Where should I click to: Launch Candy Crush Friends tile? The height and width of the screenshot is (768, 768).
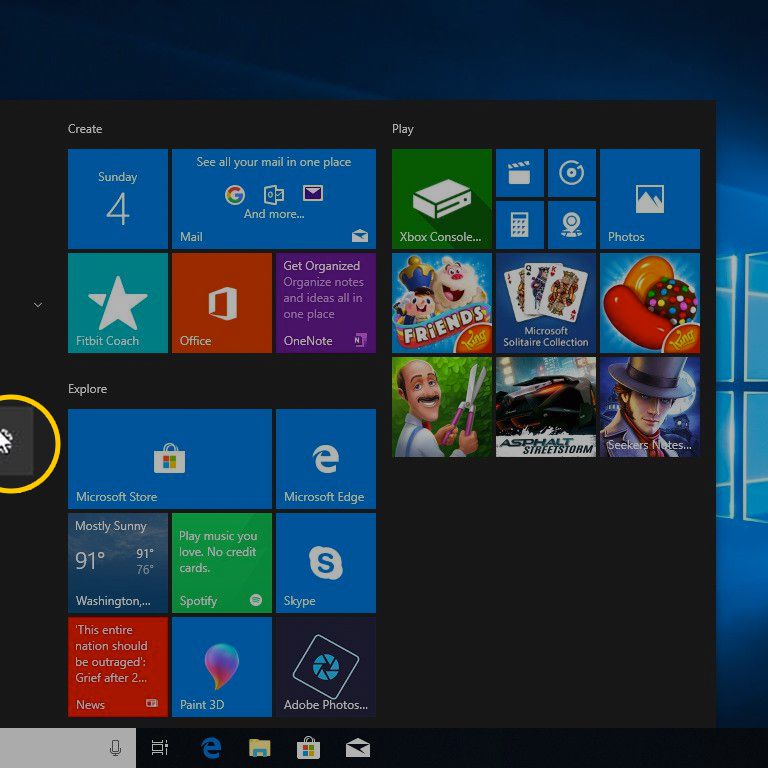pos(442,303)
